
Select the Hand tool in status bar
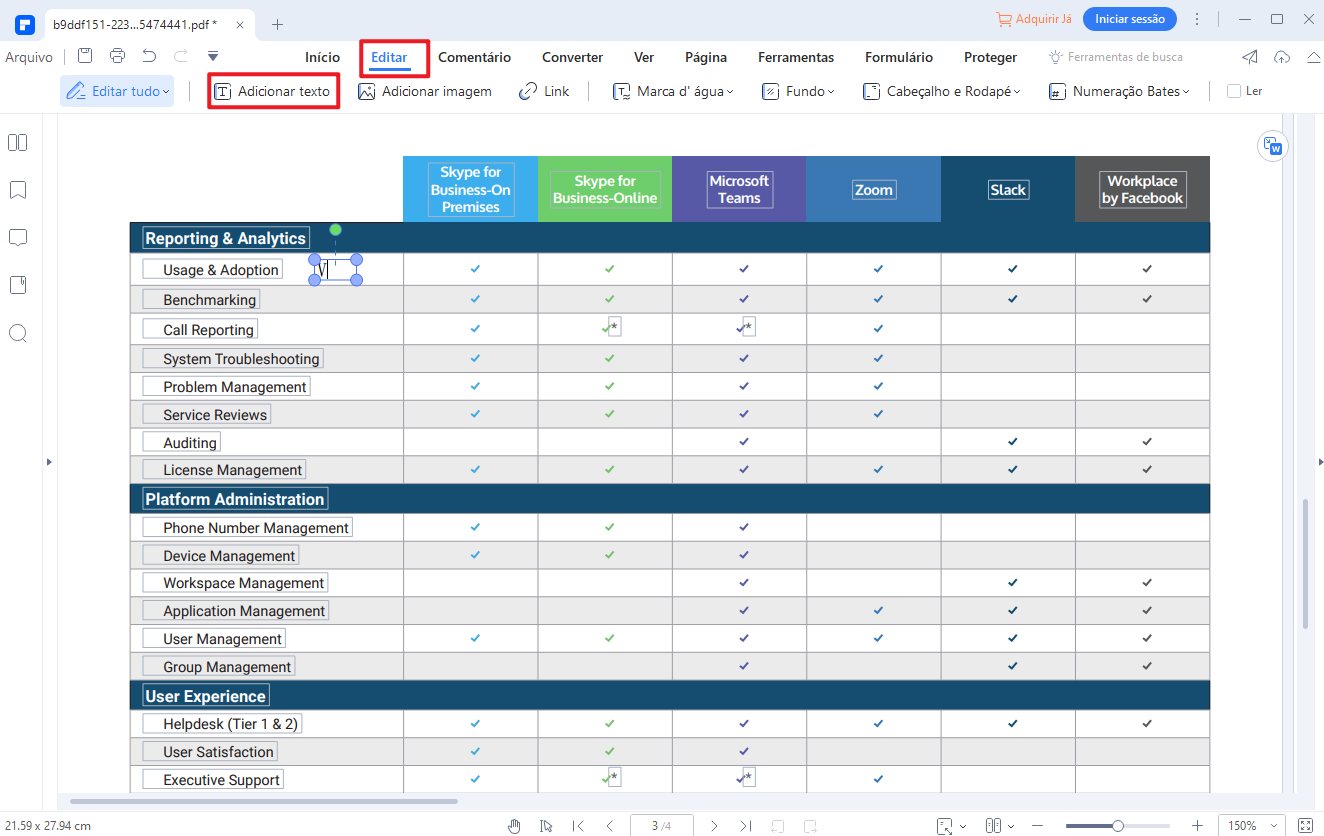(515, 826)
